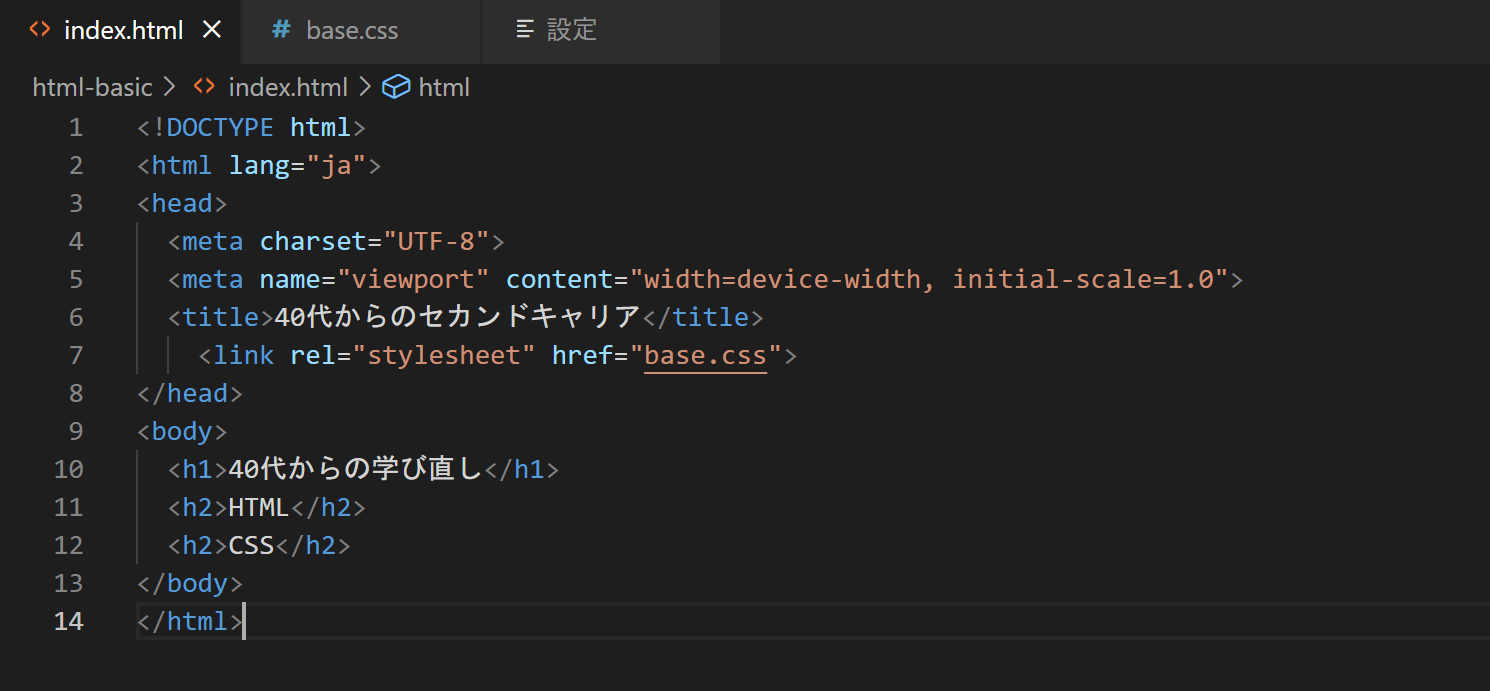Expand the html-basic breadcrumb dropdown

click(92, 87)
